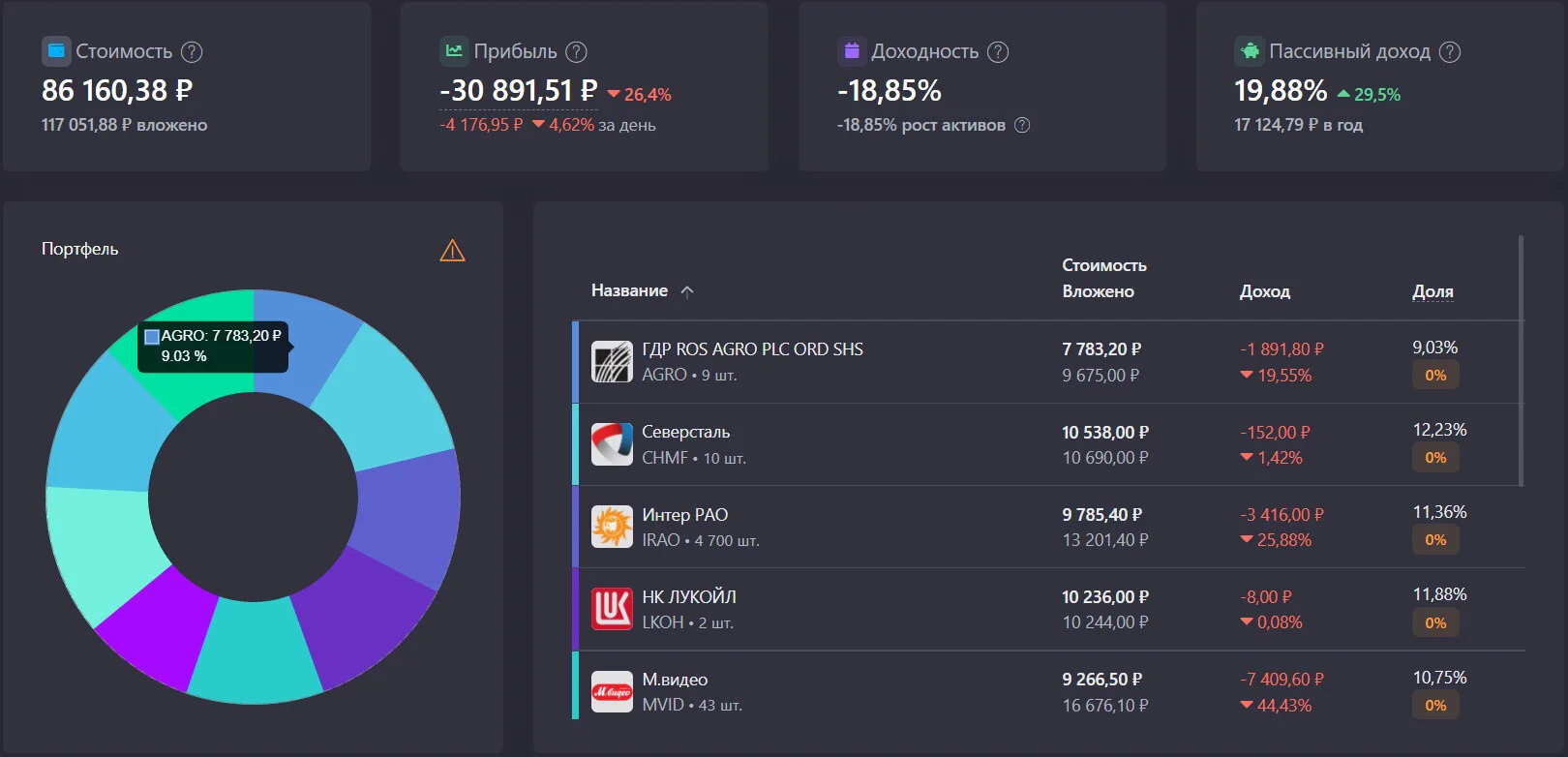Click the warning triangle in the Портфель panel
The width and height of the screenshot is (1568, 757).
452,251
